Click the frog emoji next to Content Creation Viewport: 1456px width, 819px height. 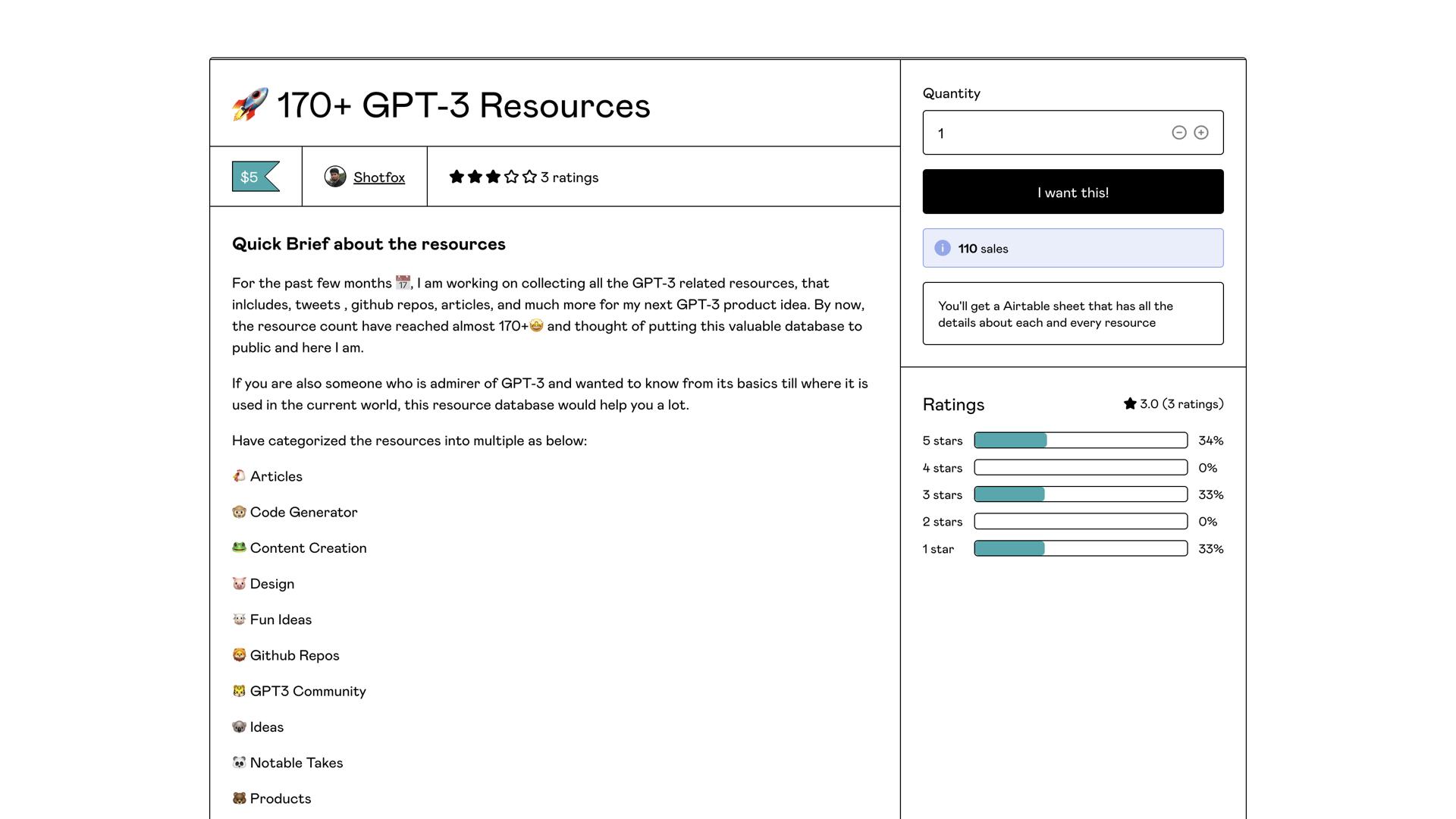tap(238, 548)
